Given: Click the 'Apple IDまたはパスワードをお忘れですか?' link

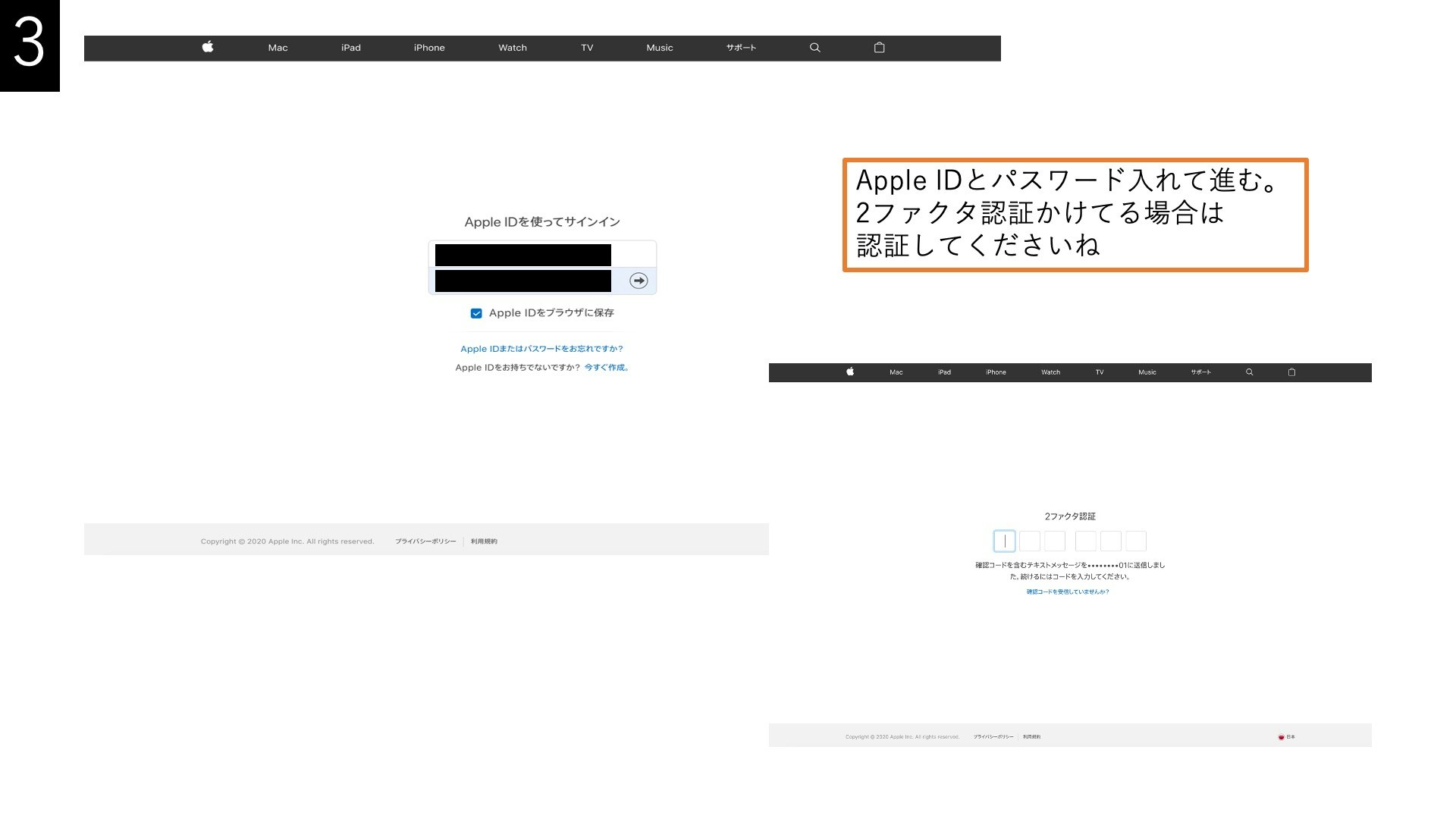Looking at the screenshot, I should point(541,349).
